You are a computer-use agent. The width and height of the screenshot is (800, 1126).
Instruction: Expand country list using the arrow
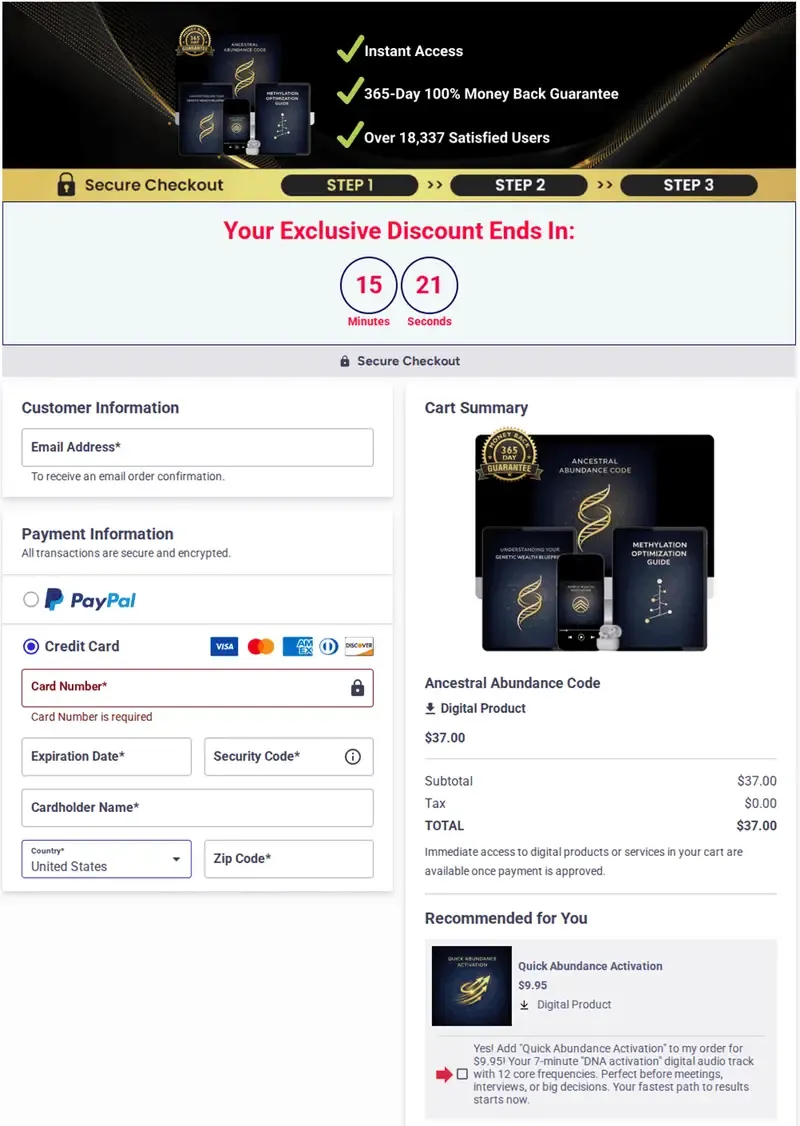tap(176, 860)
